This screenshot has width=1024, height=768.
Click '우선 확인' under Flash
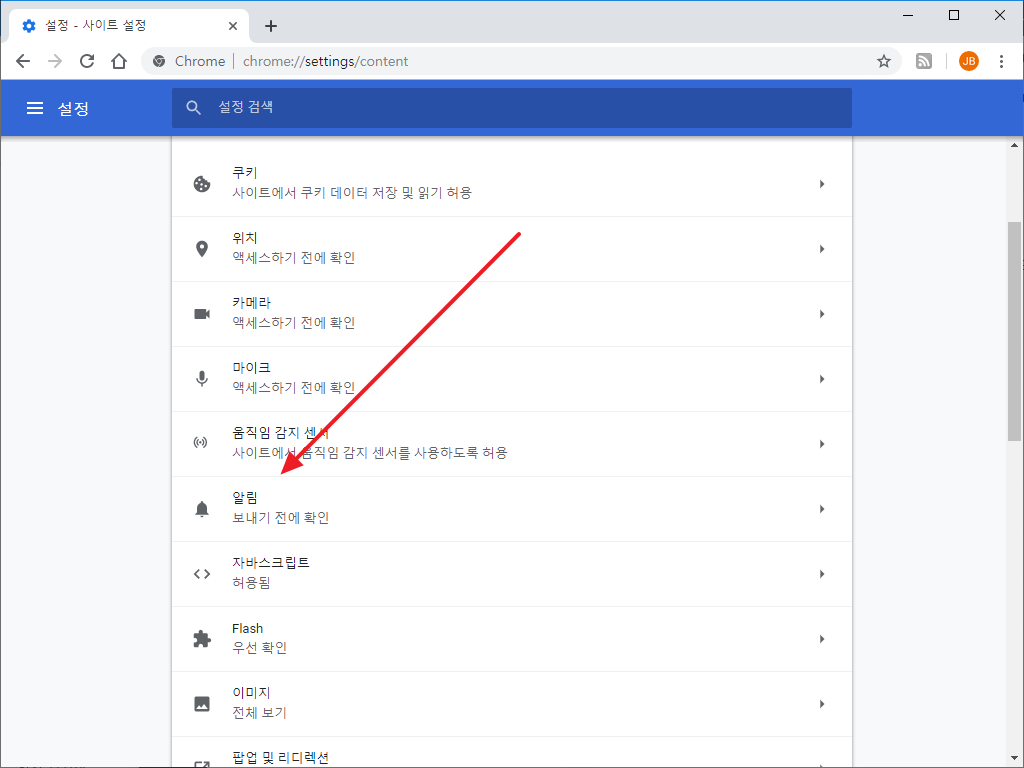(x=260, y=648)
